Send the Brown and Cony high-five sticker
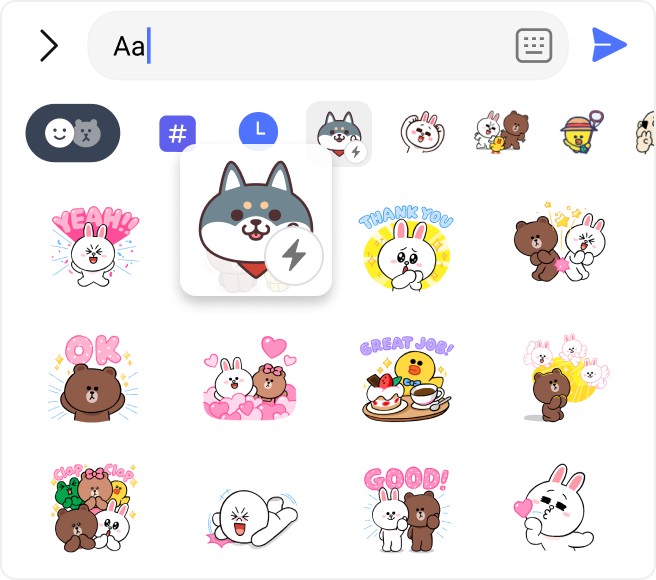 click(560, 242)
